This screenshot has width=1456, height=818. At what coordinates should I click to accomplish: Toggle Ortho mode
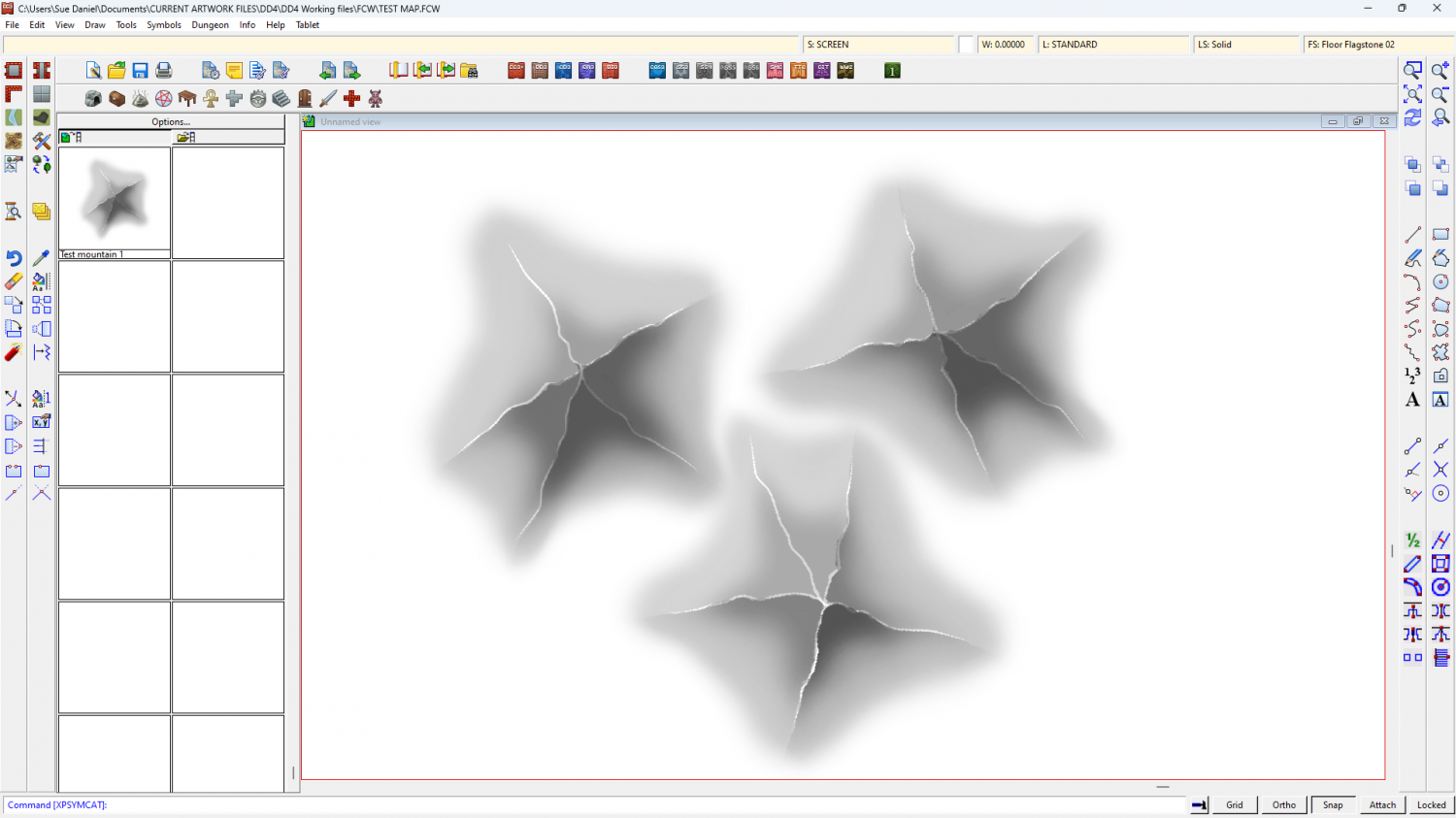tap(1284, 804)
